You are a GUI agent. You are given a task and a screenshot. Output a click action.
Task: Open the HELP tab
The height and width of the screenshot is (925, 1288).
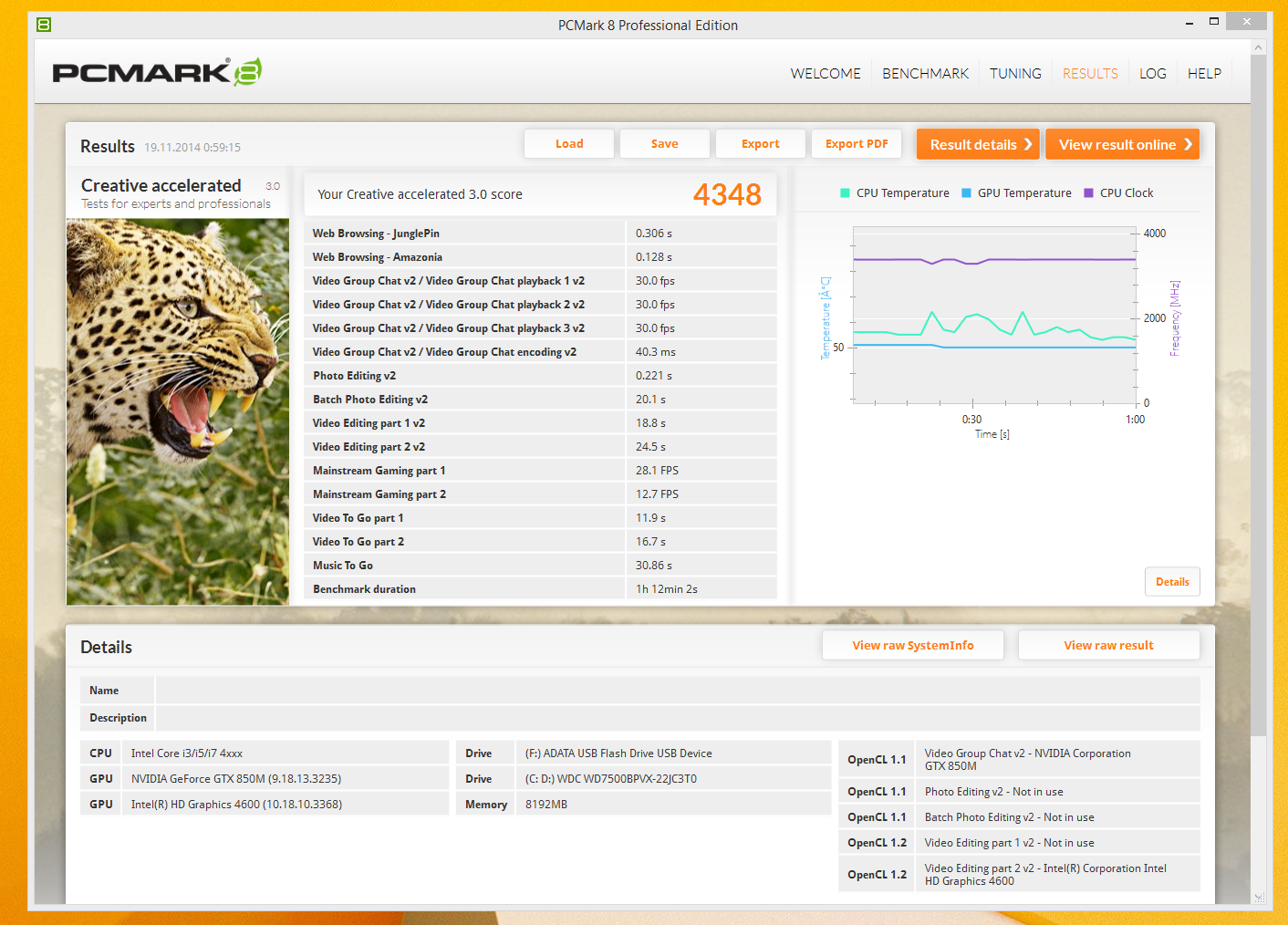click(x=1204, y=74)
